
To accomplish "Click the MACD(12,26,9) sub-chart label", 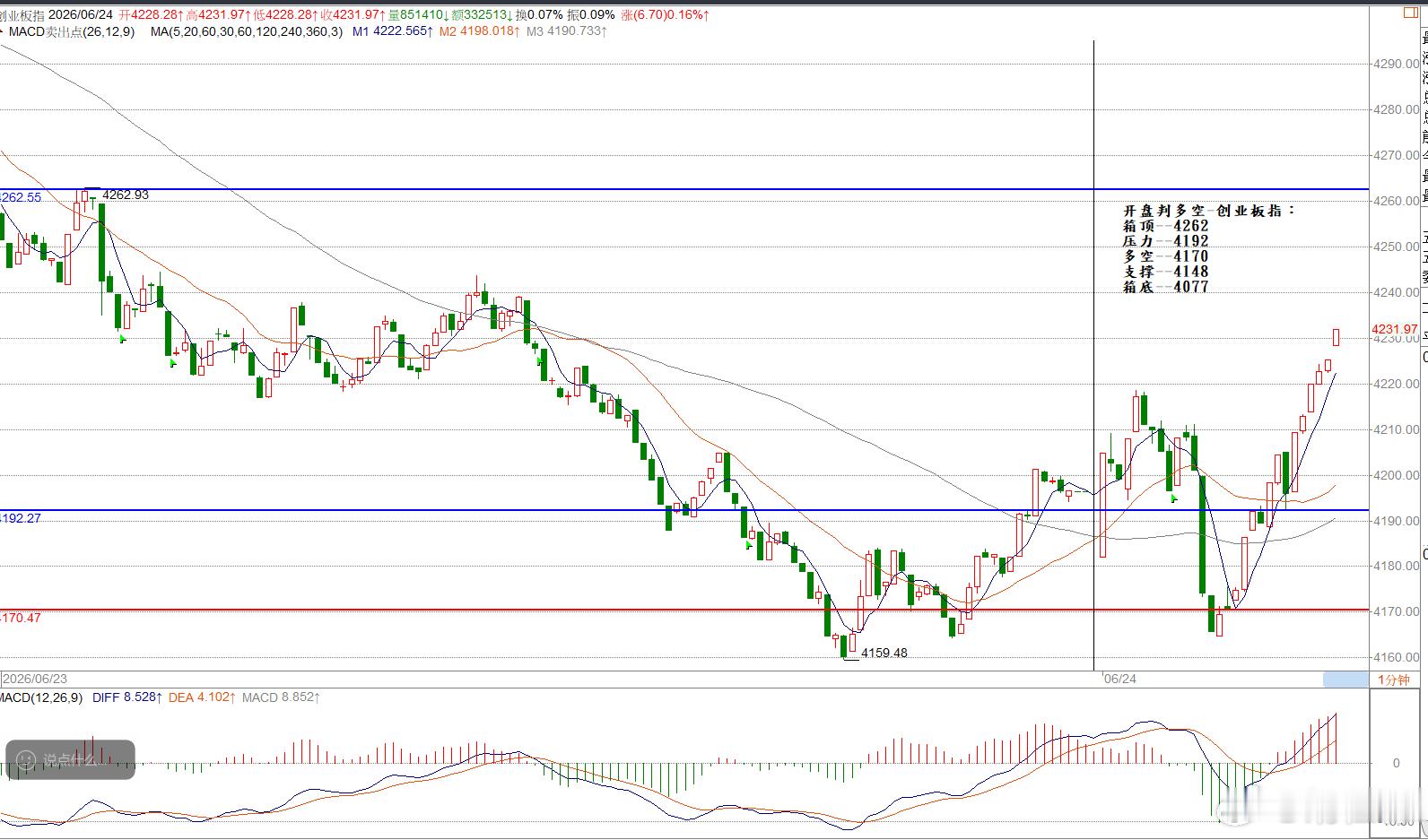I will click(x=41, y=697).
